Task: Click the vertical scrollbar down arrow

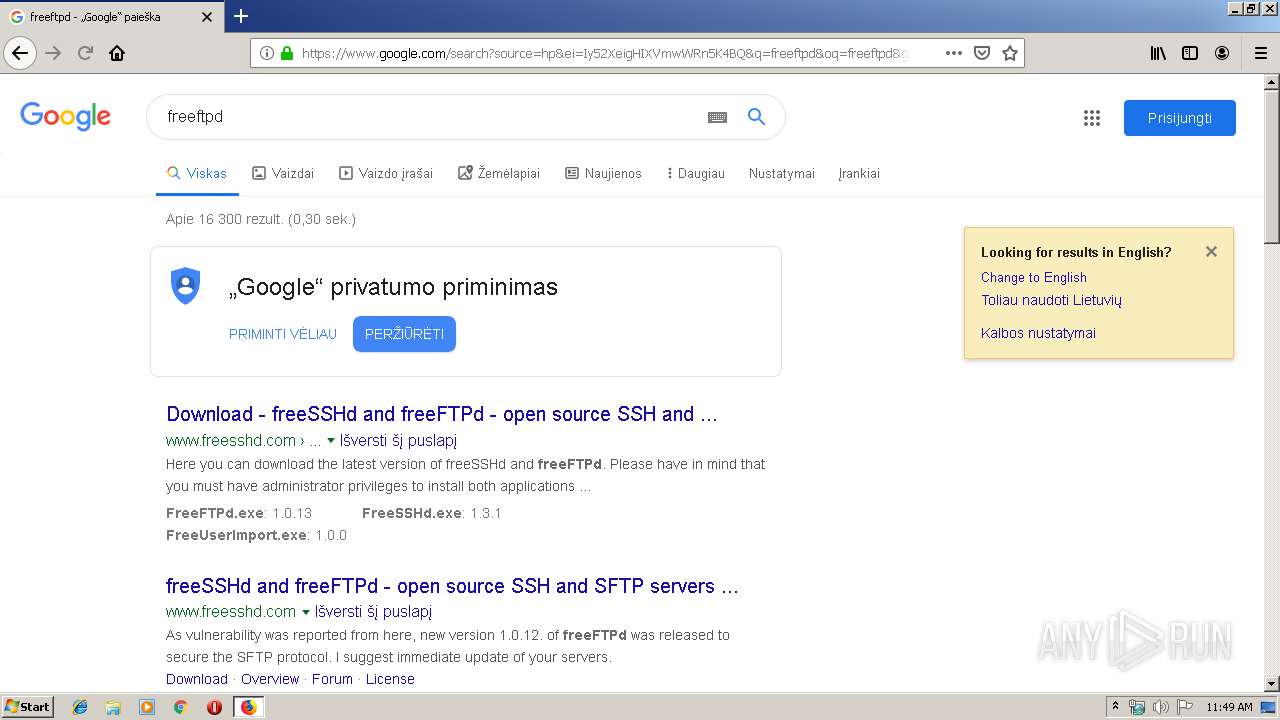Action: tap(1271, 684)
